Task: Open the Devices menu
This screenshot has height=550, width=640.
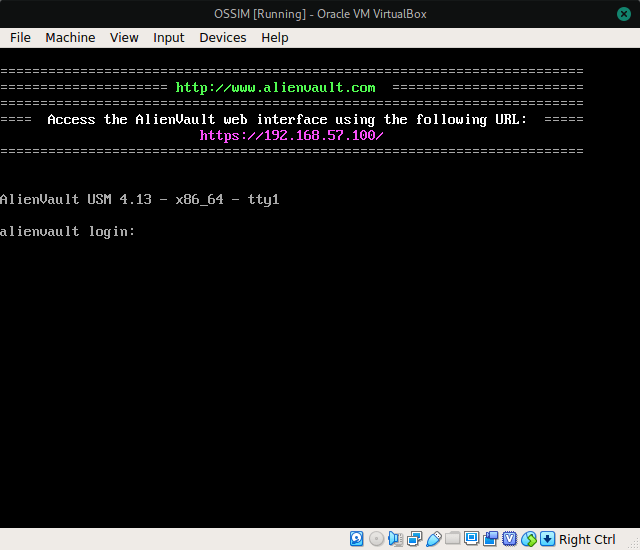Action: (223, 38)
